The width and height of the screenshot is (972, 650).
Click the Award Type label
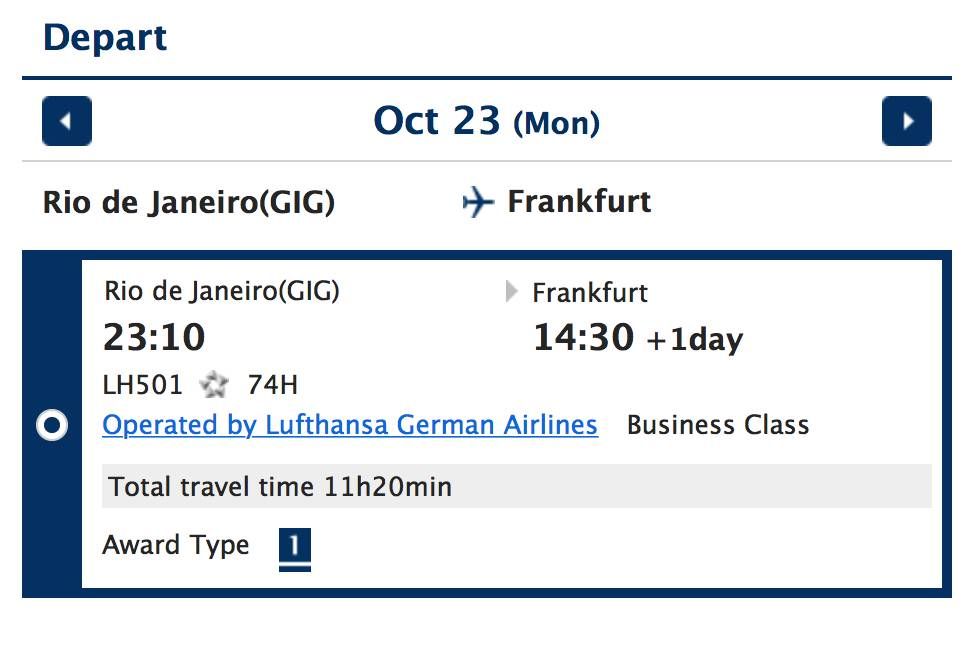[x=175, y=545]
